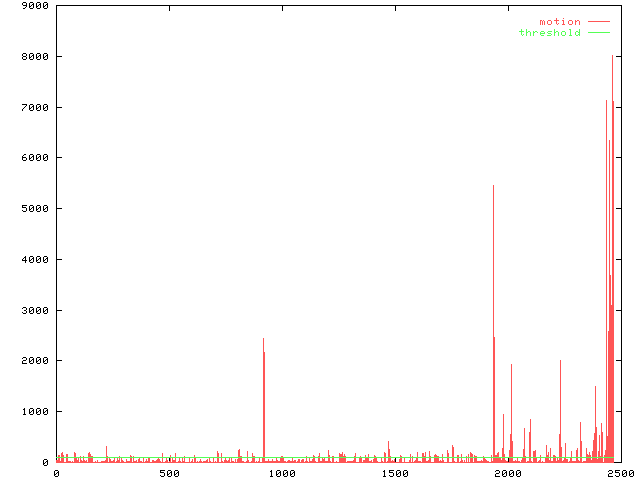Image resolution: width=640 pixels, height=480 pixels.
Task: Select the "motion" legend label
Action: [560, 21]
